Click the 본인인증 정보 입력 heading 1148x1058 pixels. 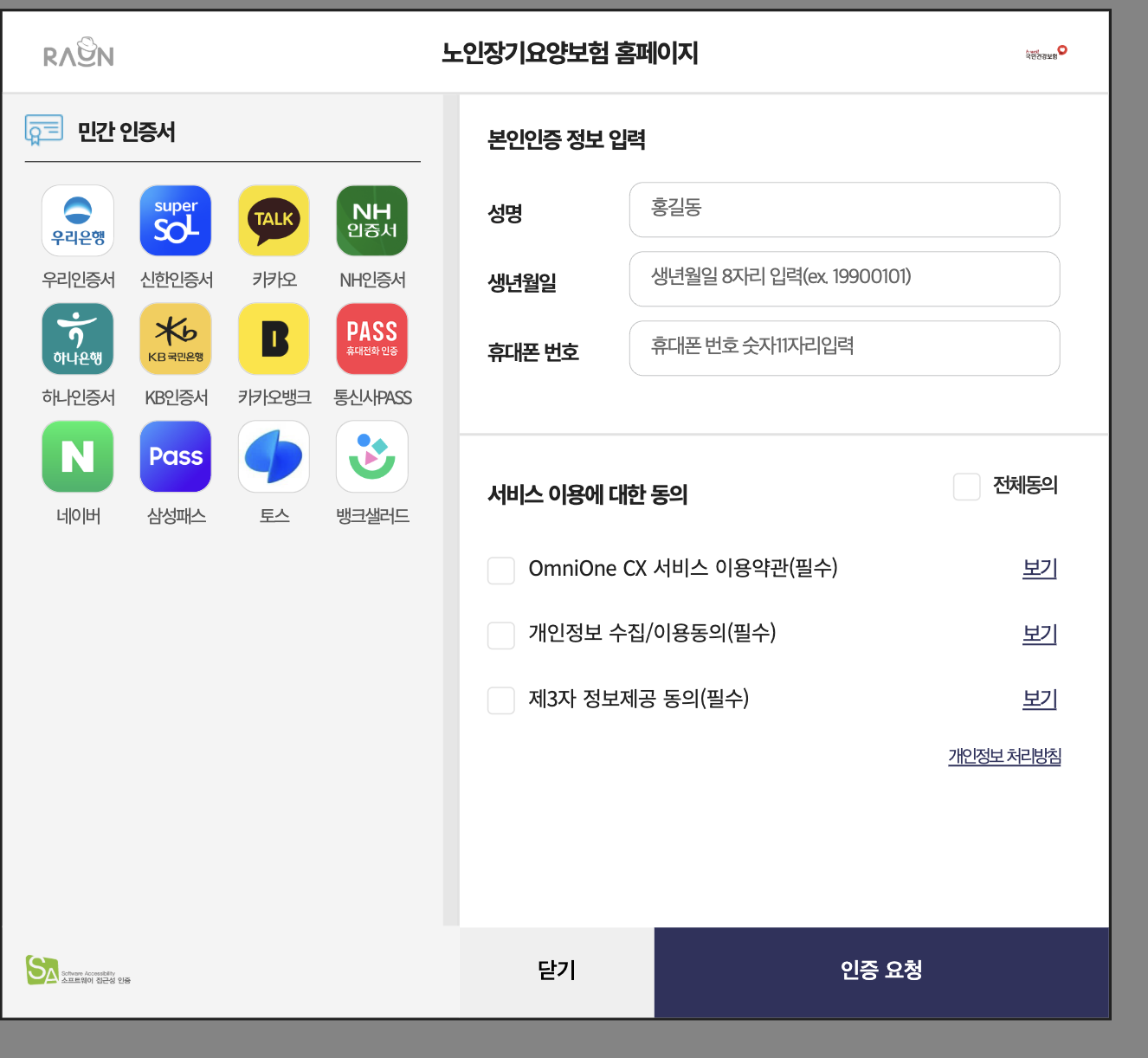pos(567,139)
